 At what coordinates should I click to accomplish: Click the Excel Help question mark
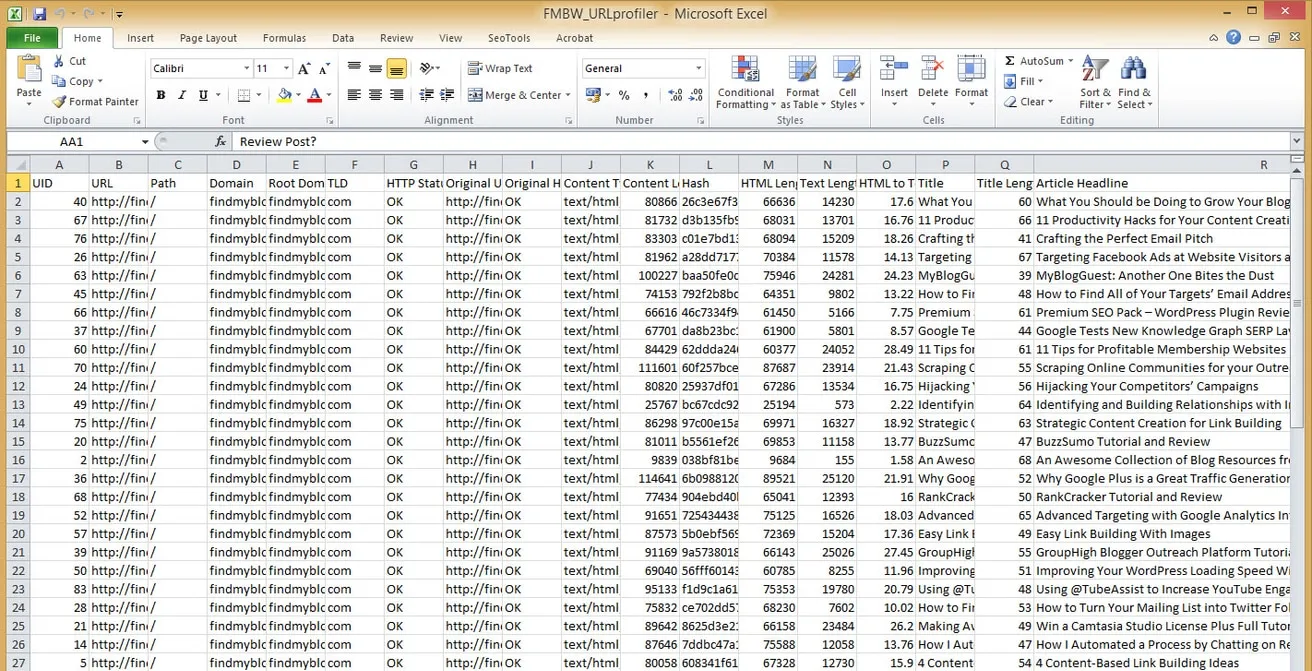1234,38
